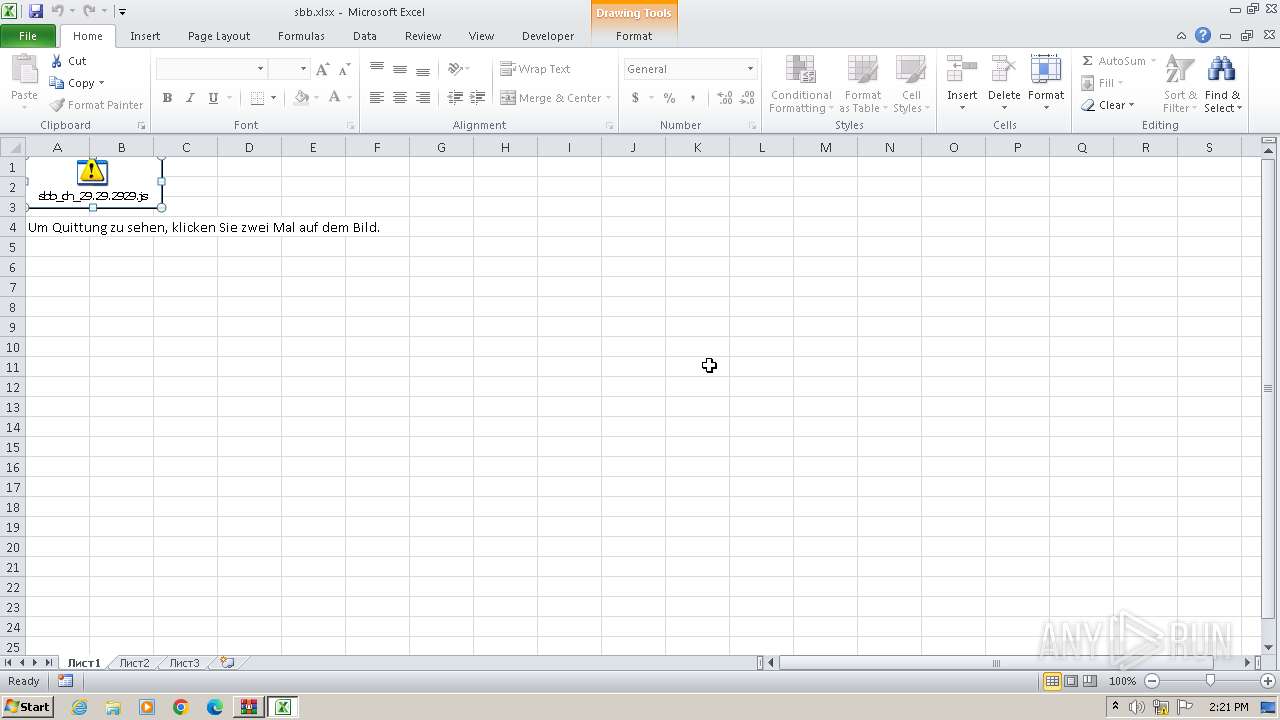Switch to sheet Лист2
The width and height of the screenshot is (1280, 720).
point(134,663)
